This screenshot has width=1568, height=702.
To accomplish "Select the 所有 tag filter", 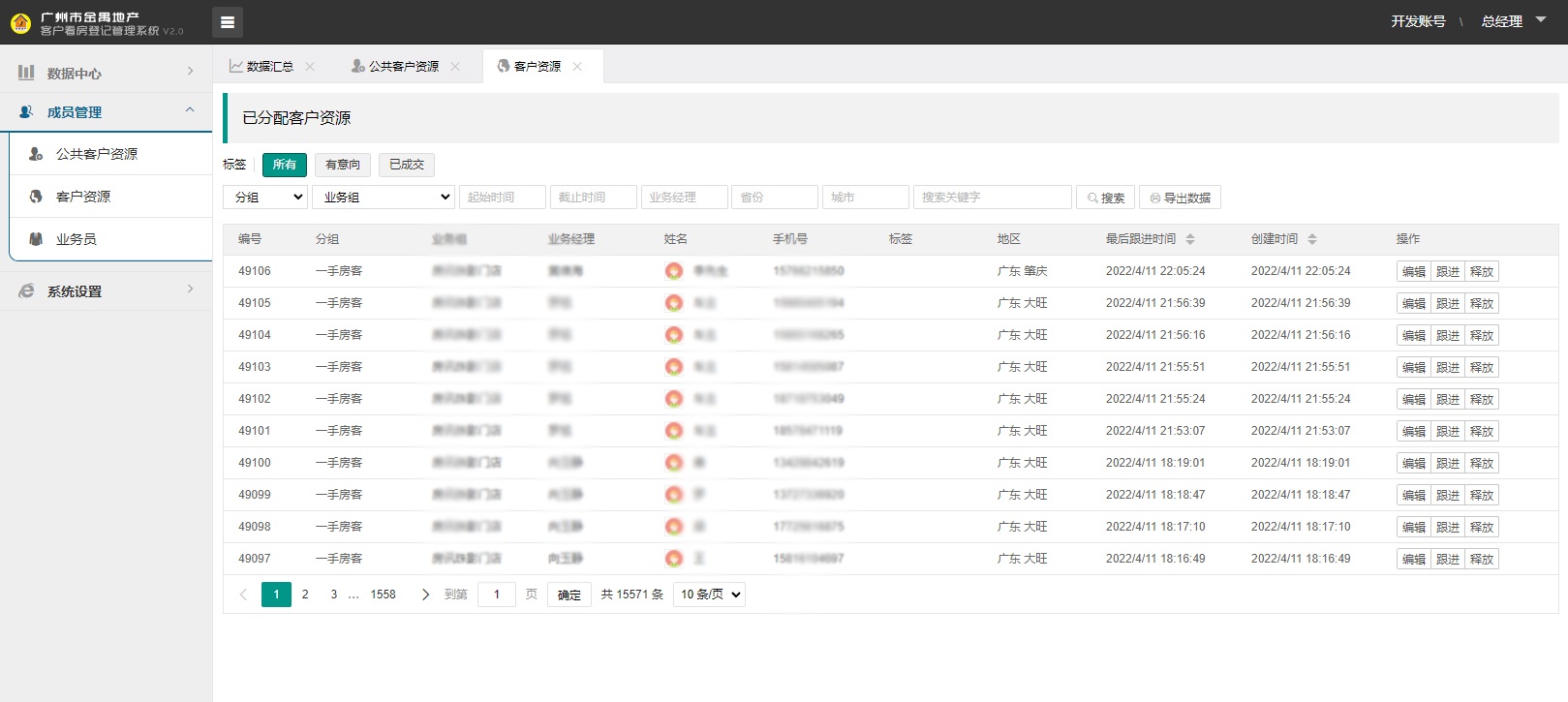I will coord(285,165).
